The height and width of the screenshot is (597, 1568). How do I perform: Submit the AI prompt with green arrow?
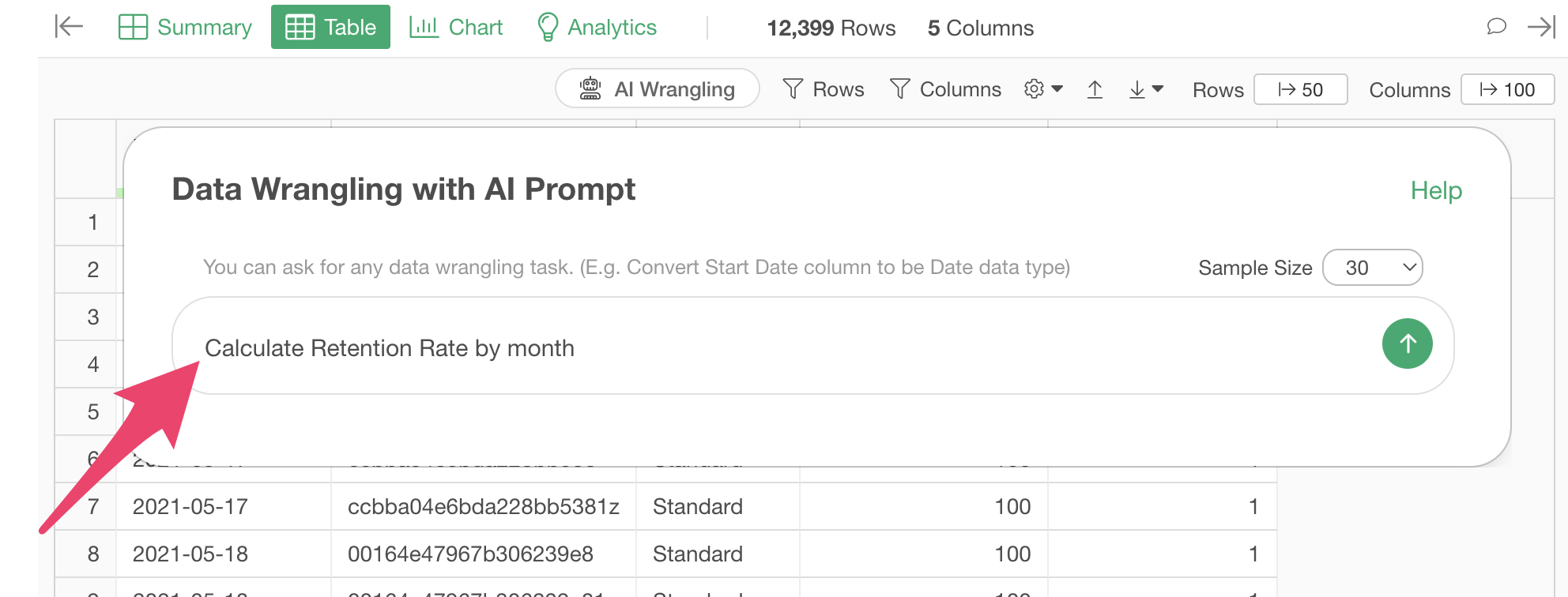[1407, 344]
